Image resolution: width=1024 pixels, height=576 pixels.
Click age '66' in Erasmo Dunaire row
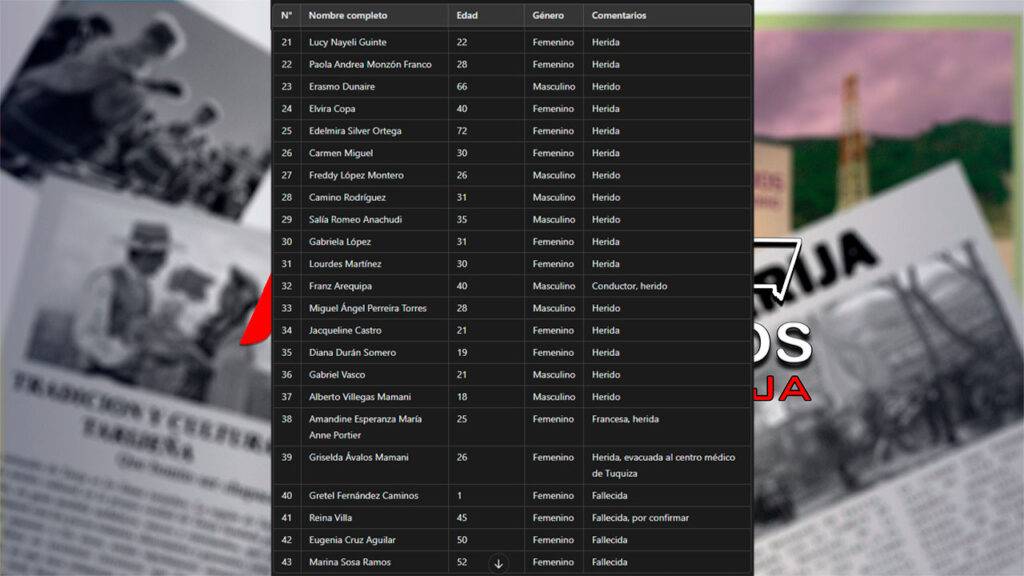click(x=462, y=87)
